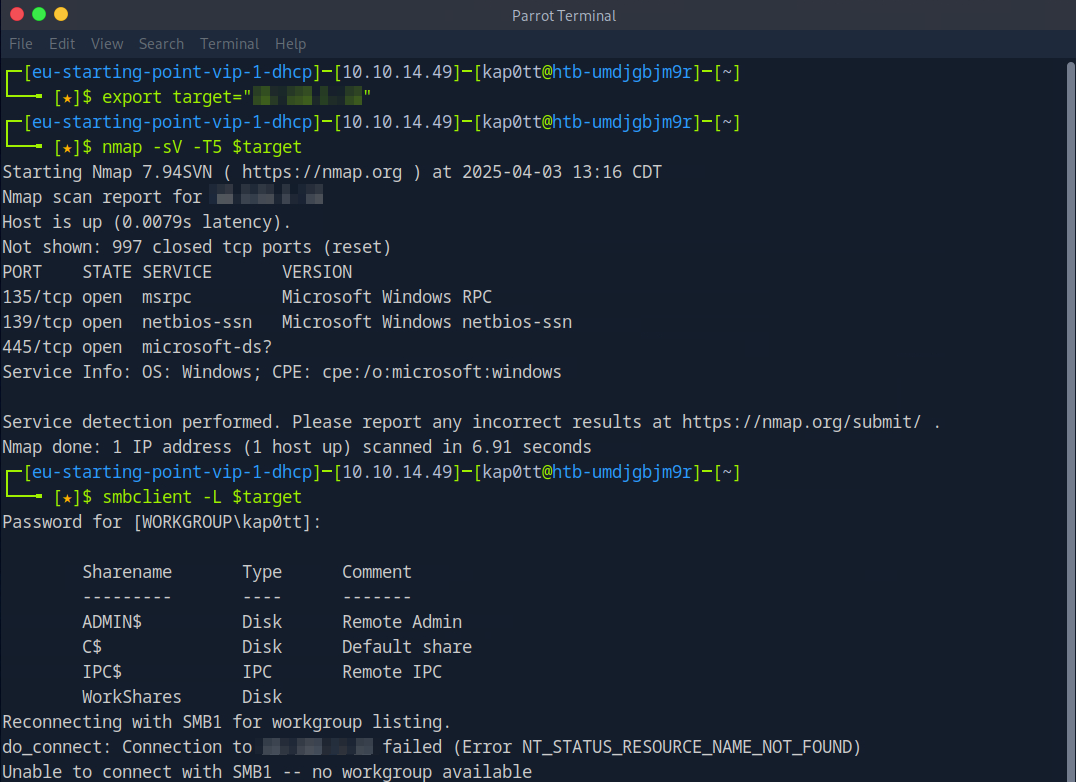Click the 445/tcp port entry
The width and height of the screenshot is (1076, 782).
pos(37,347)
